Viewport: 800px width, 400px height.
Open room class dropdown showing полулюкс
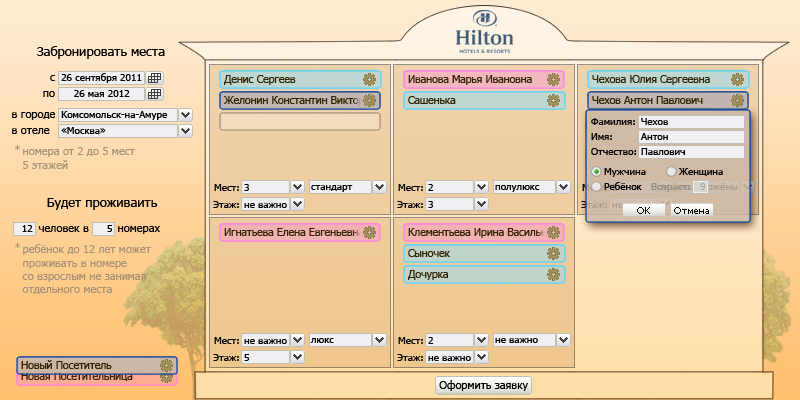tap(564, 187)
